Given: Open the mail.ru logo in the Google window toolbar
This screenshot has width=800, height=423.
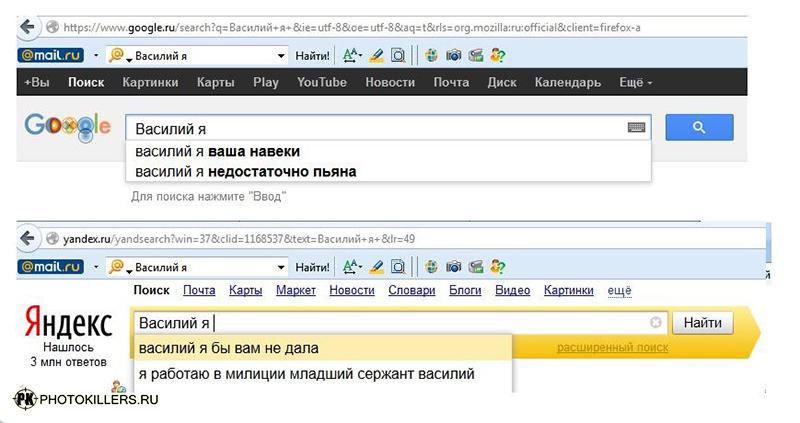Looking at the screenshot, I should click(51, 55).
